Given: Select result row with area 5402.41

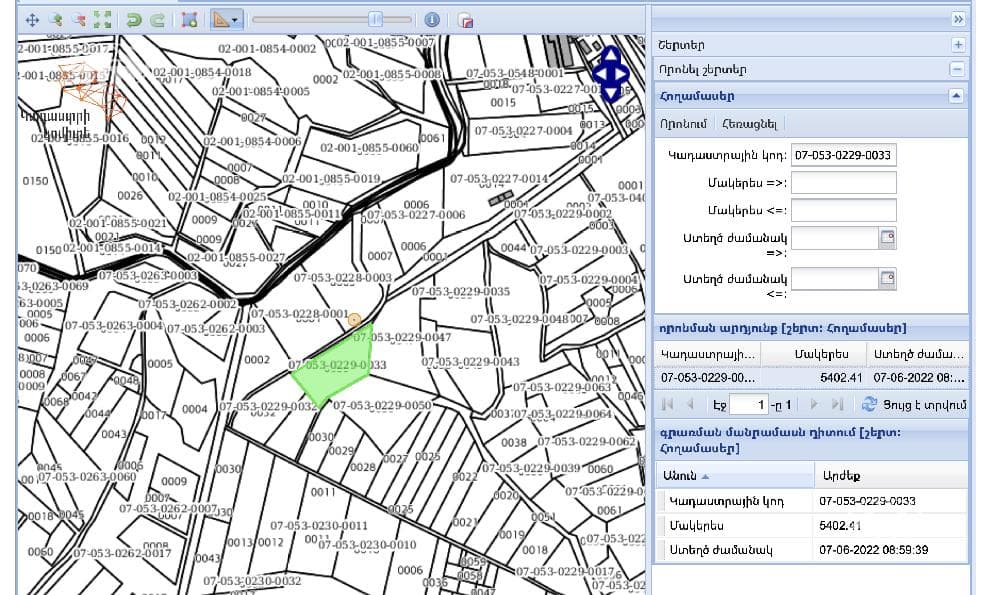Looking at the screenshot, I should 811,378.
